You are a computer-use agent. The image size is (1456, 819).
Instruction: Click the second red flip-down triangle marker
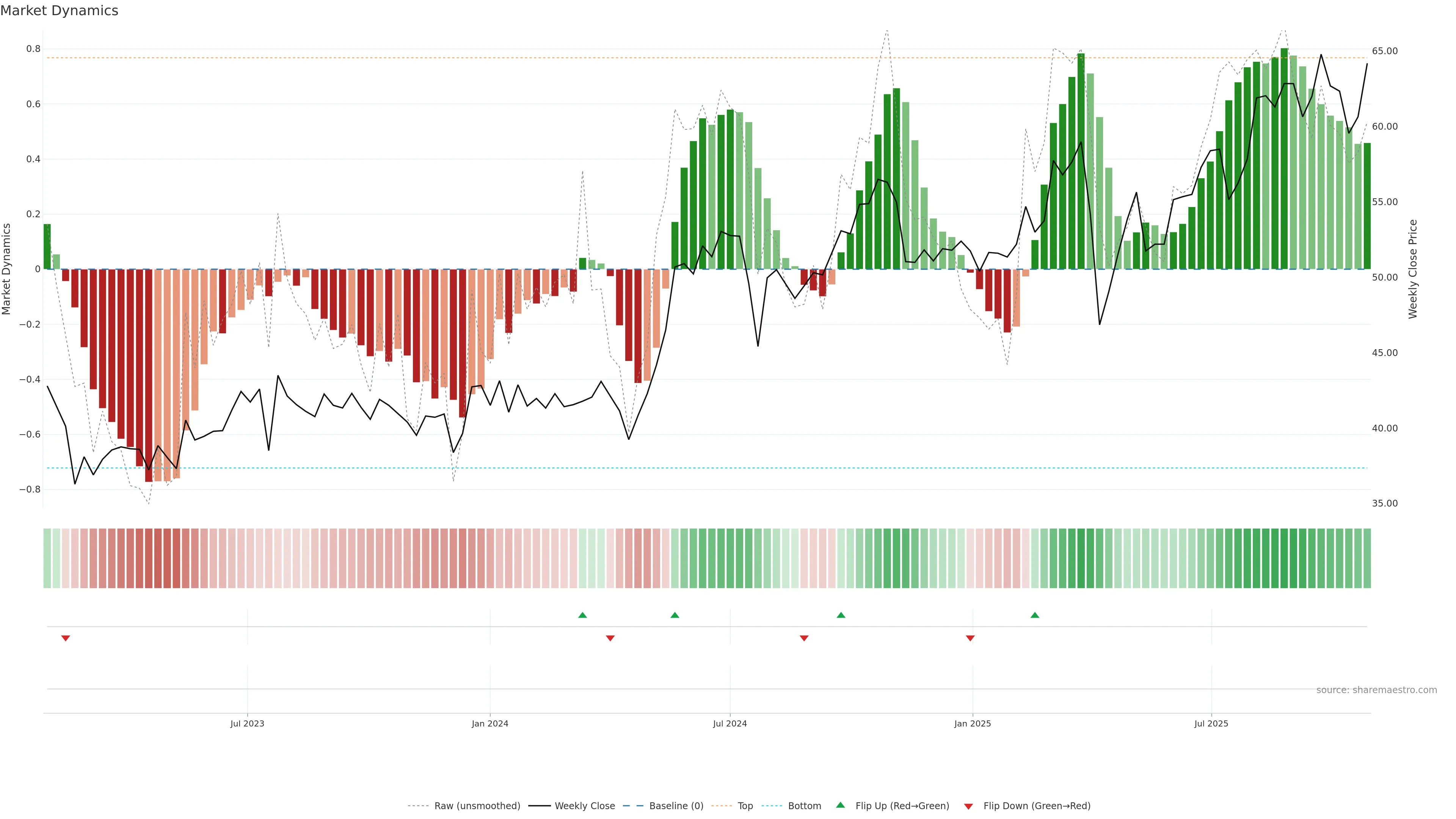610,638
